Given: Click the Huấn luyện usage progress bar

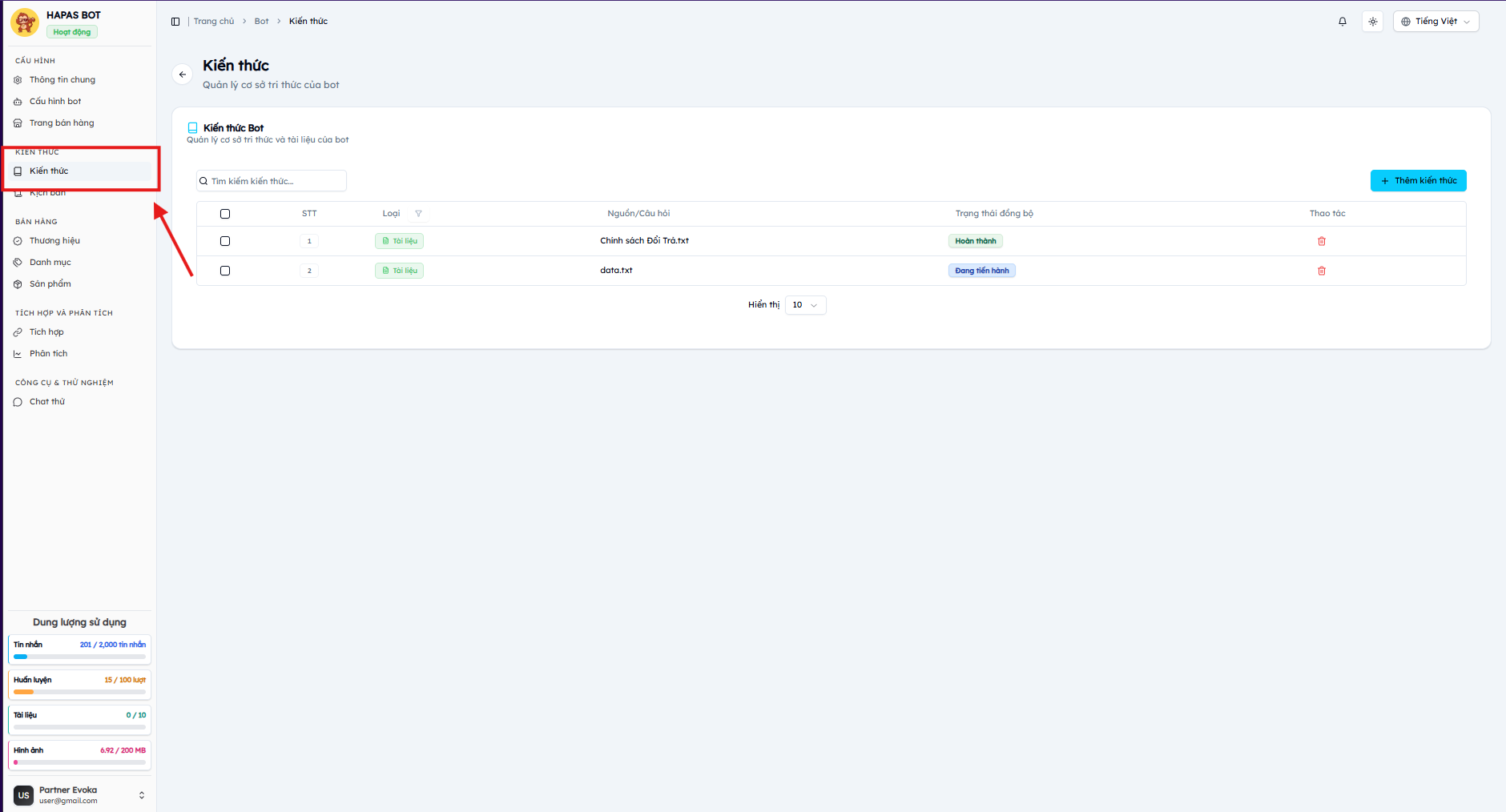Looking at the screenshot, I should coord(79,692).
